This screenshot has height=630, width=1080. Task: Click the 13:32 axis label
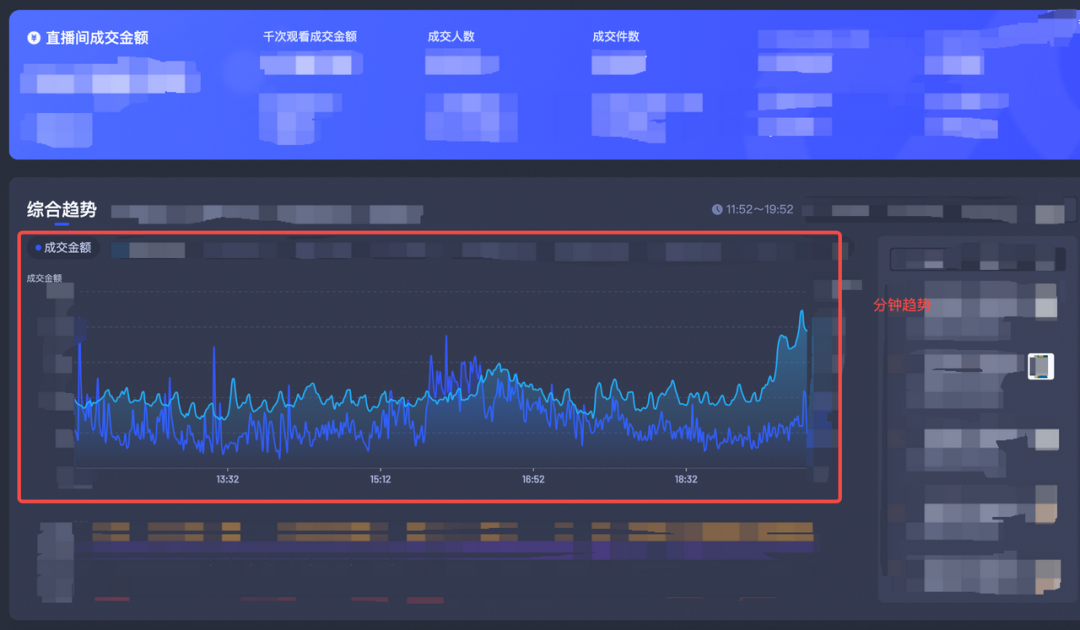pos(227,479)
